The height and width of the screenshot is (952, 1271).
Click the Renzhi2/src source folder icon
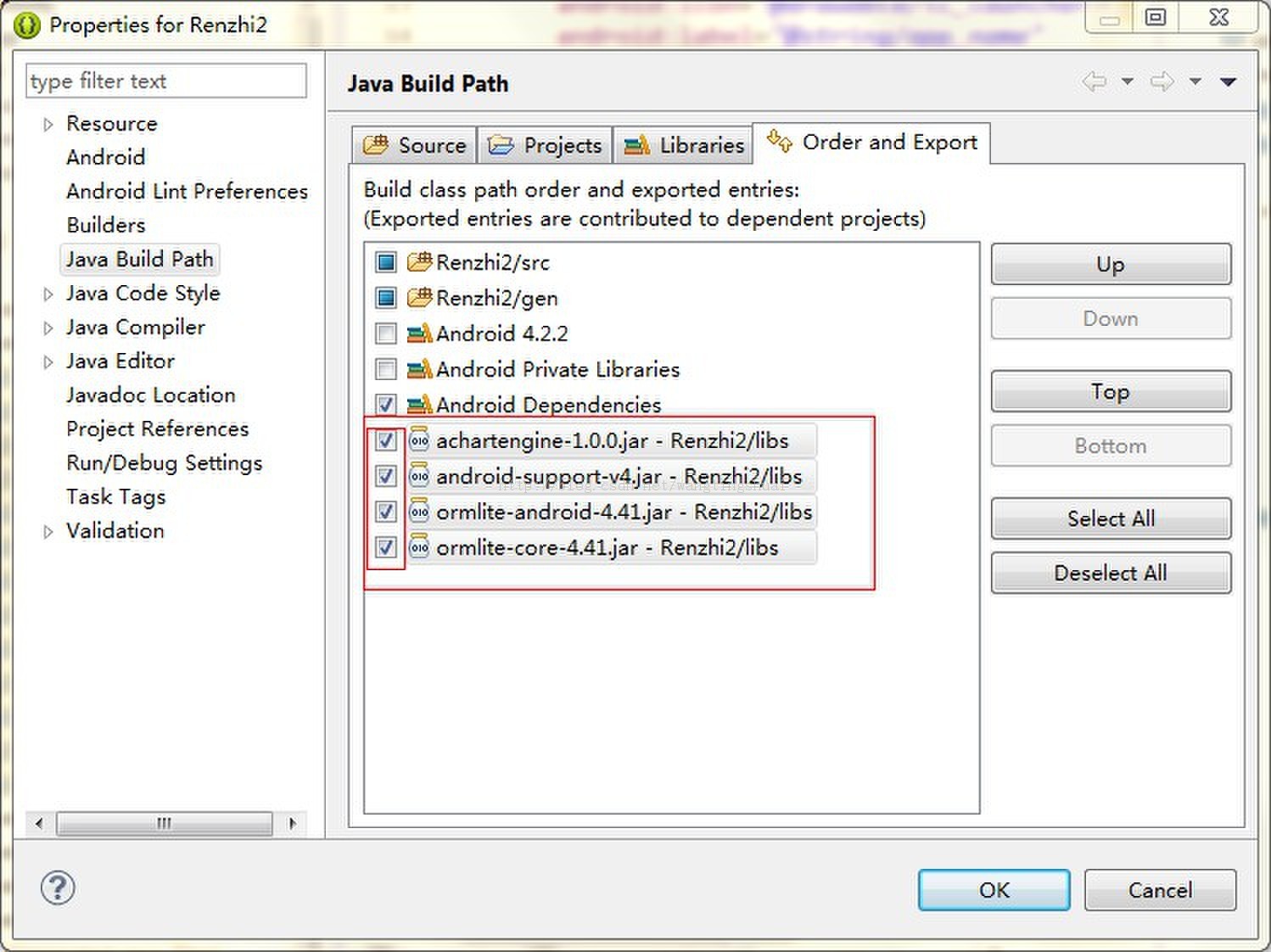coord(420,261)
